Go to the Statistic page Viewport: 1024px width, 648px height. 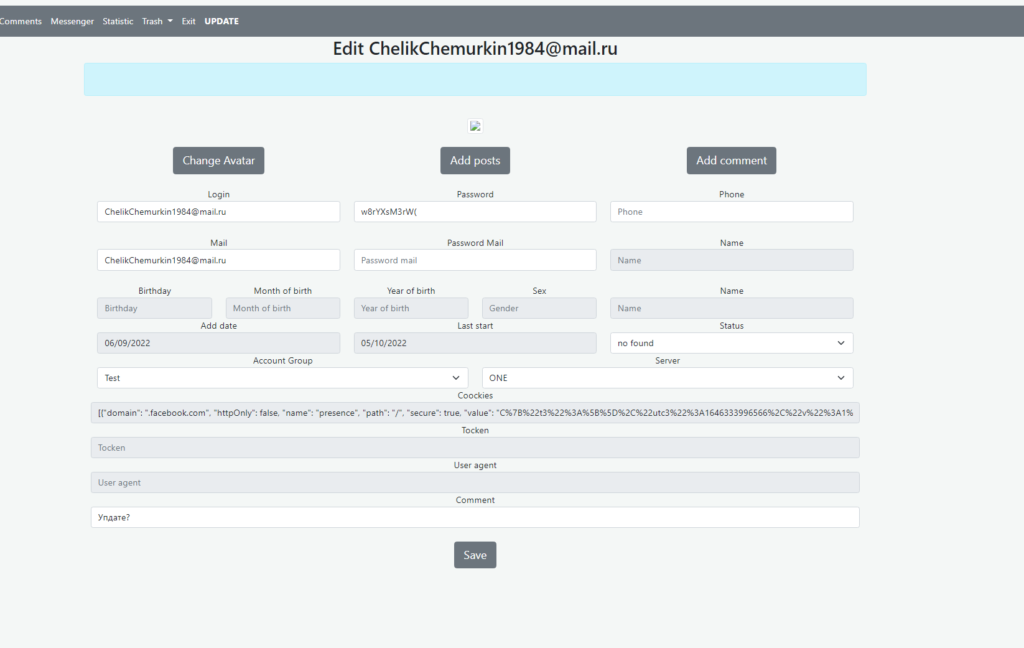pyautogui.click(x=118, y=21)
